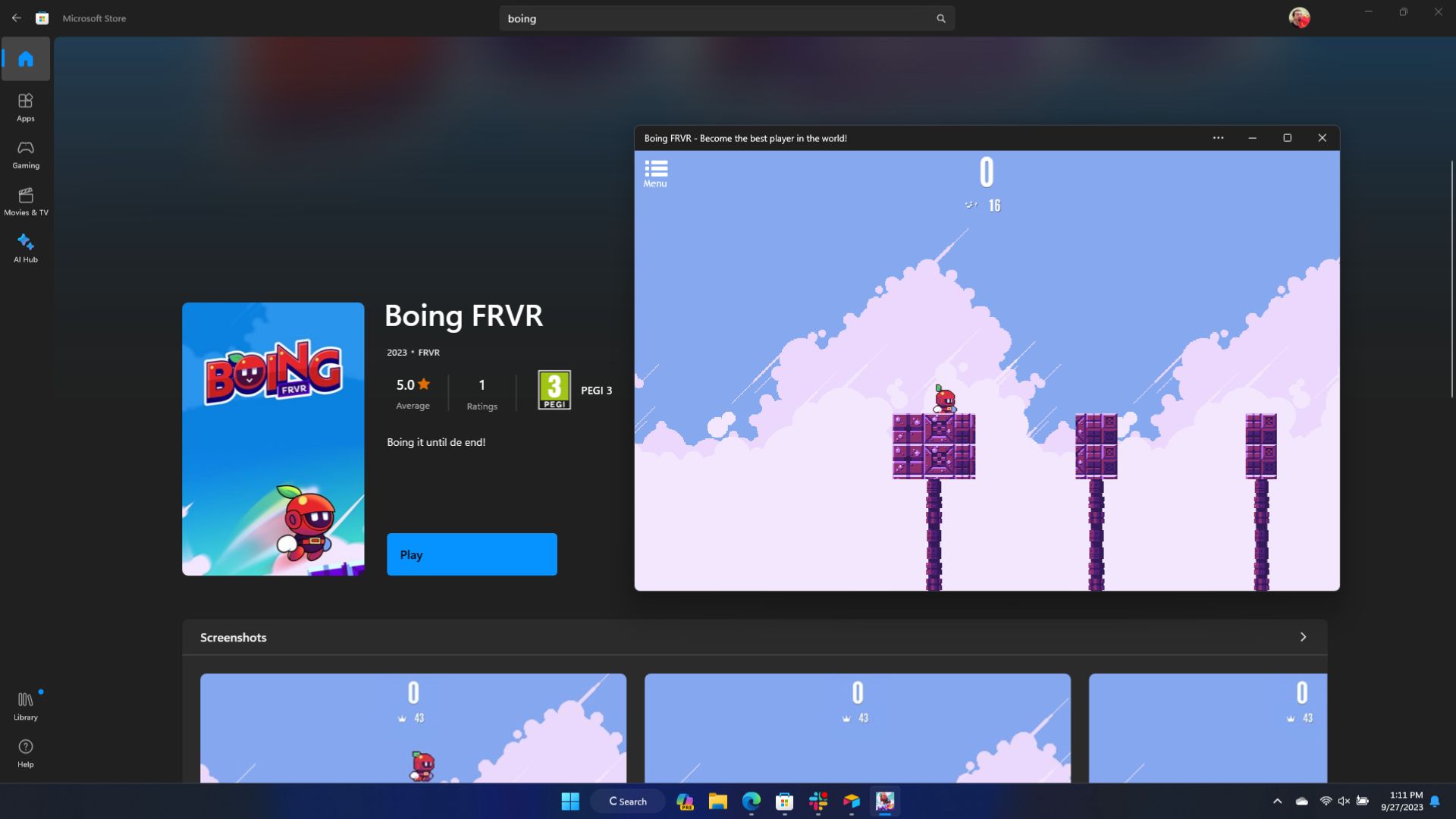
Task: Open the second screenshot thumbnail
Action: [x=858, y=728]
